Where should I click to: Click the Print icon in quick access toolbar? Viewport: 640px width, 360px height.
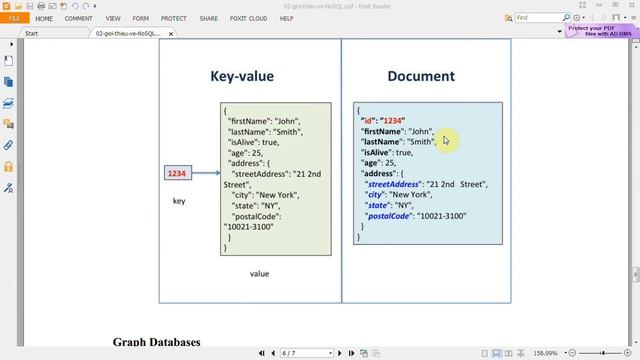(41, 6)
